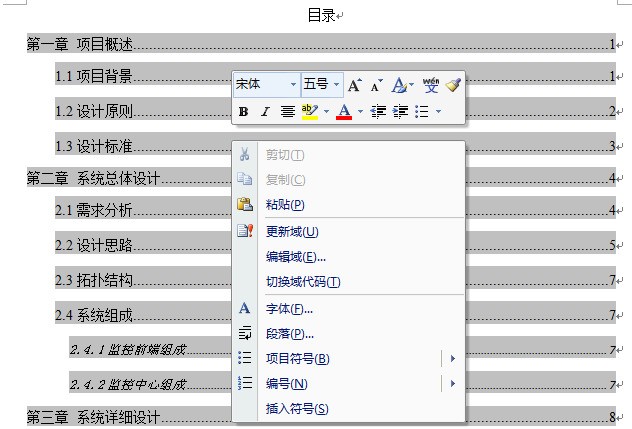This screenshot has width=632, height=429.
Task: Expand the font color dropdown arrow
Action: tap(359, 112)
